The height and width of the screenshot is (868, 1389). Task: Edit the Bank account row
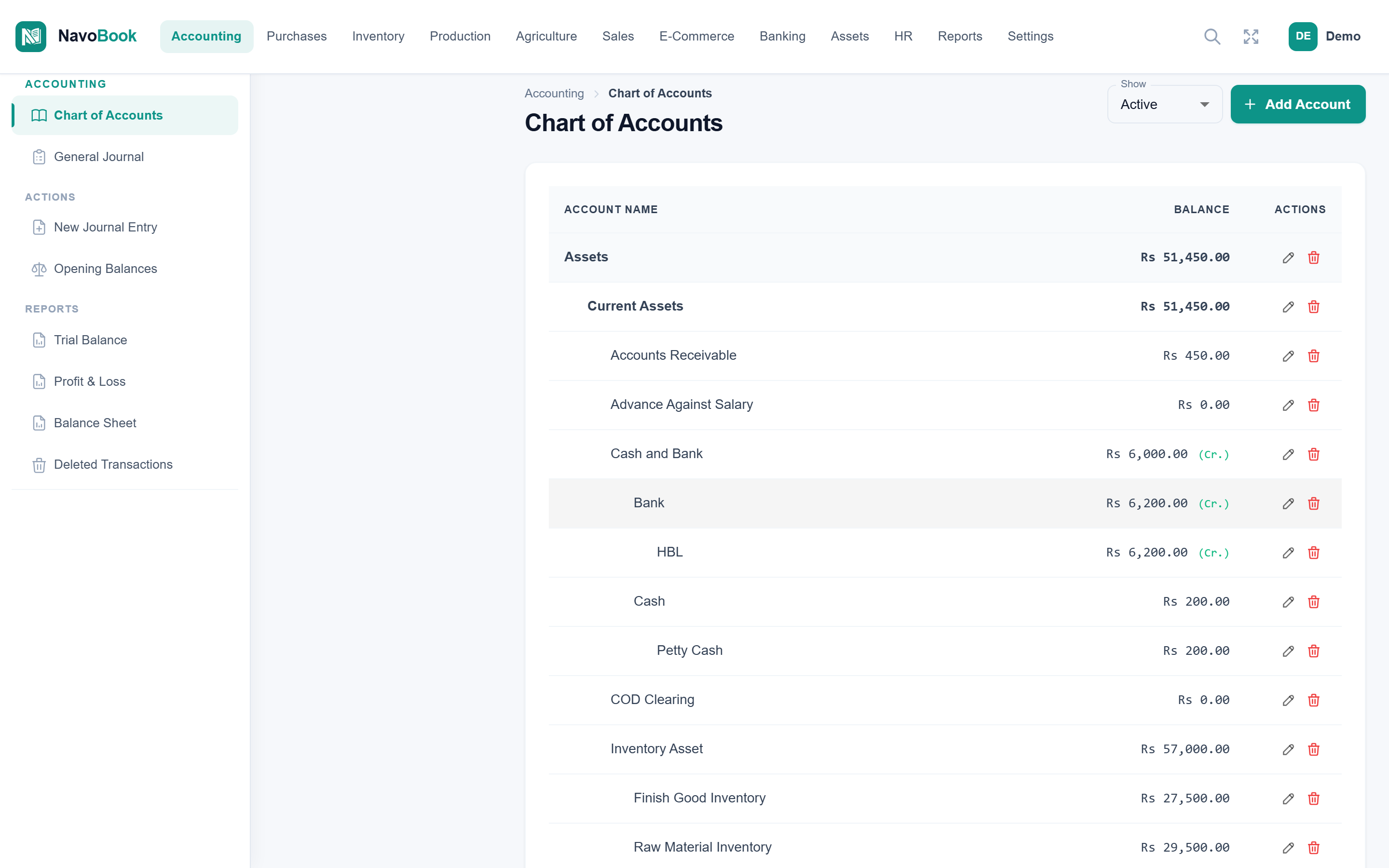pos(1288,503)
